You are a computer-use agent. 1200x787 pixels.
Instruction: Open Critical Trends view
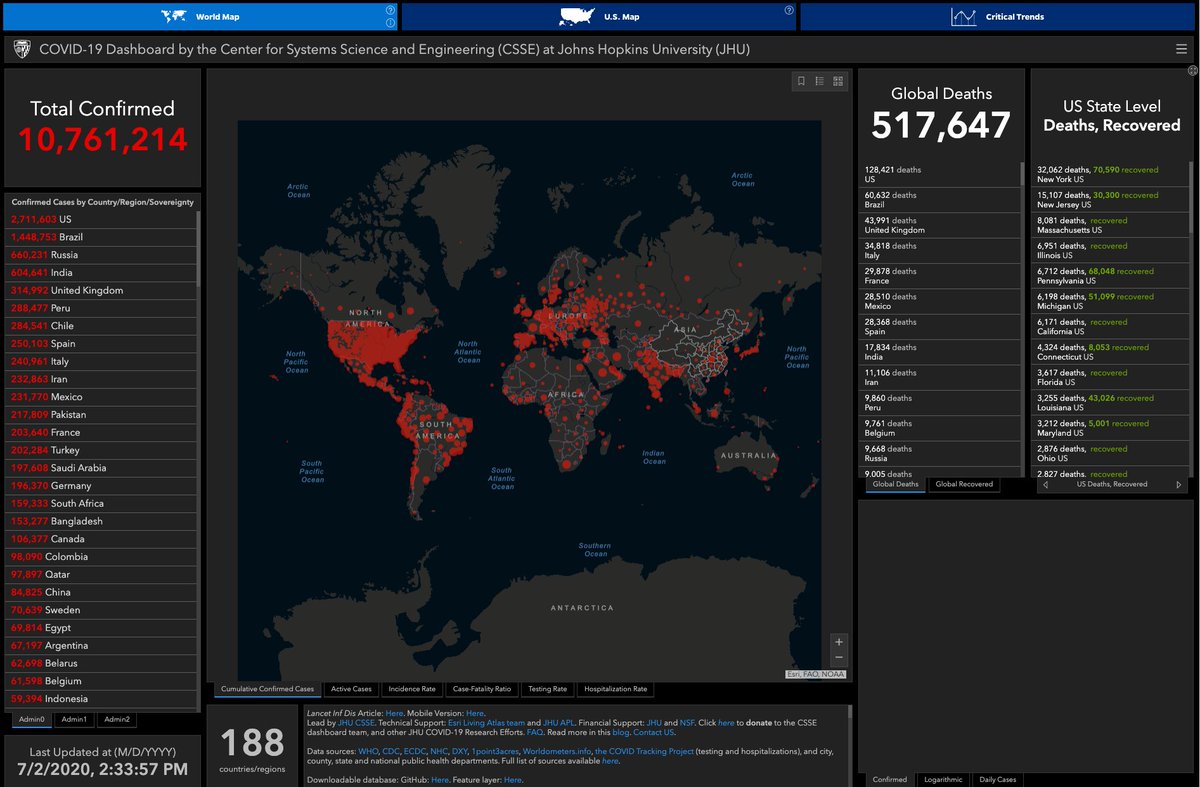pyautogui.click(x=998, y=16)
